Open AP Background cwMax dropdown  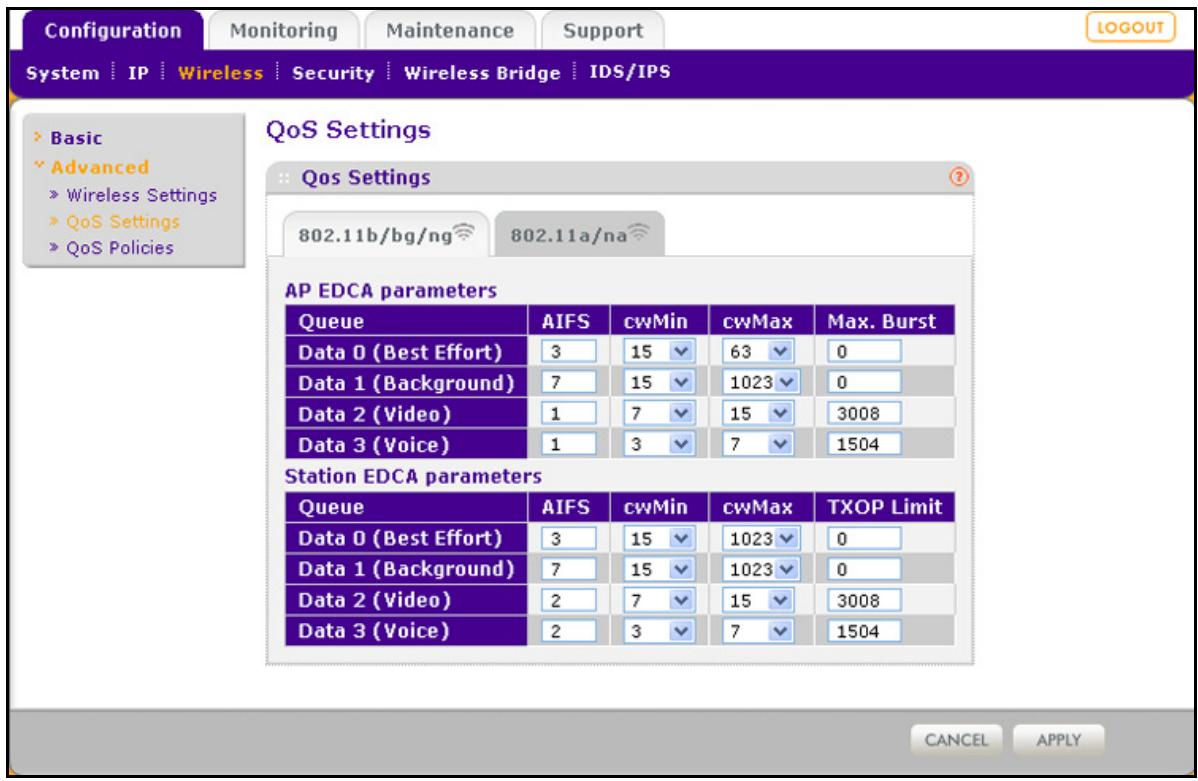[x=761, y=382]
